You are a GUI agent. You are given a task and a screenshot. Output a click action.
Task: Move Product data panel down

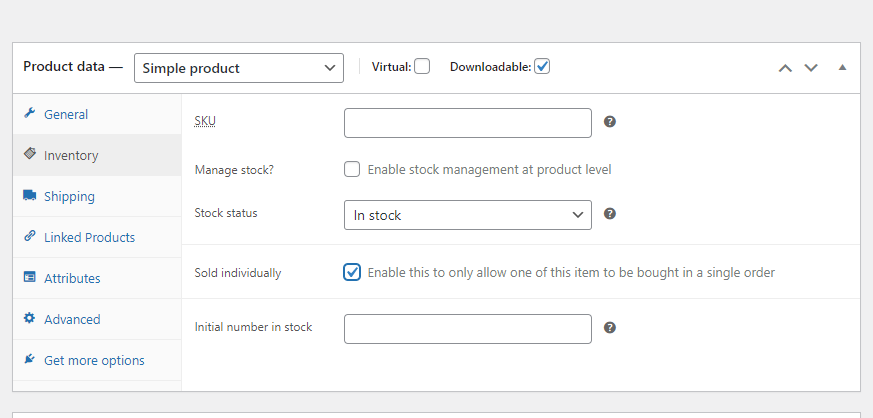coord(811,68)
